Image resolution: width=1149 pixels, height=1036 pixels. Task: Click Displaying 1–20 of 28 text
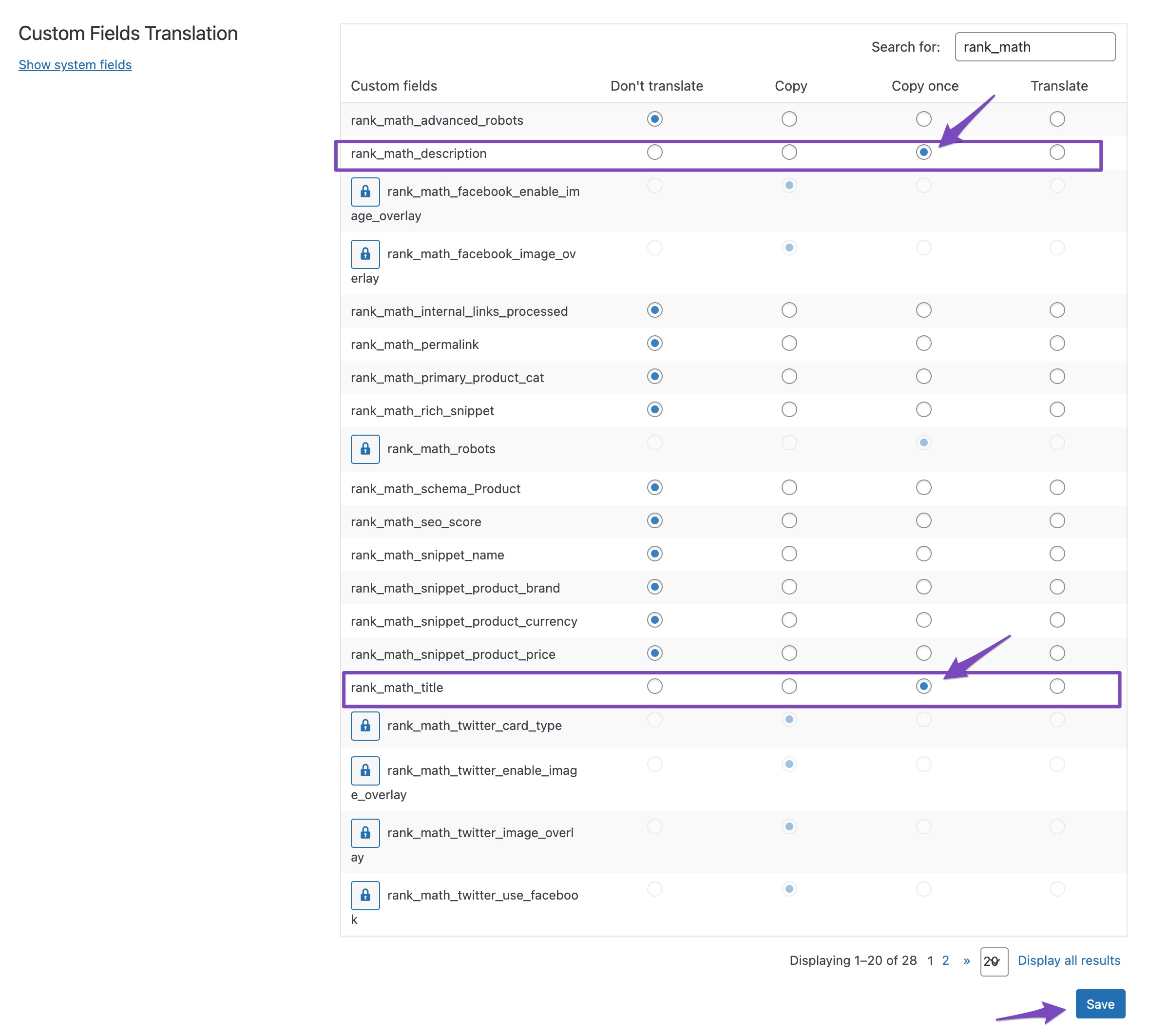click(853, 961)
